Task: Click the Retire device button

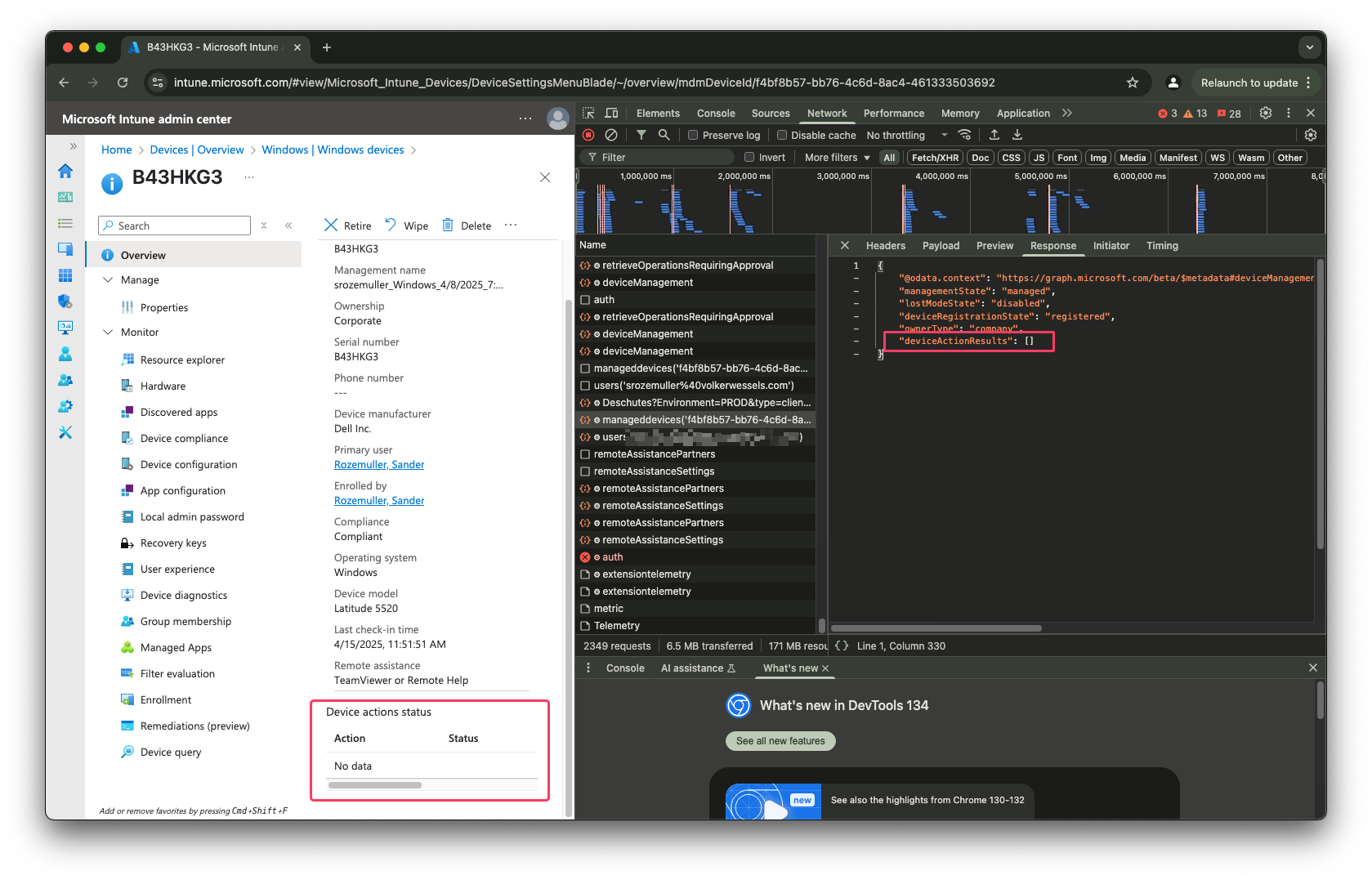Action: click(348, 226)
